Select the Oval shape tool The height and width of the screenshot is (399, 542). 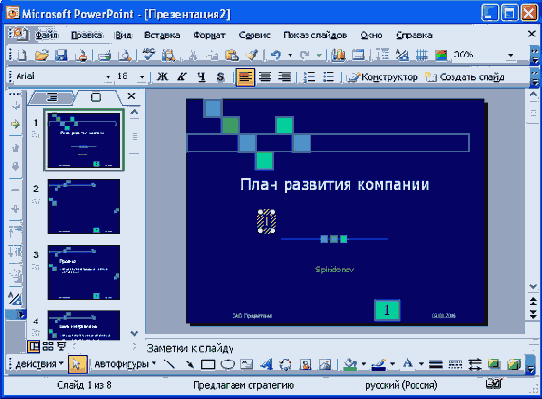click(x=227, y=364)
